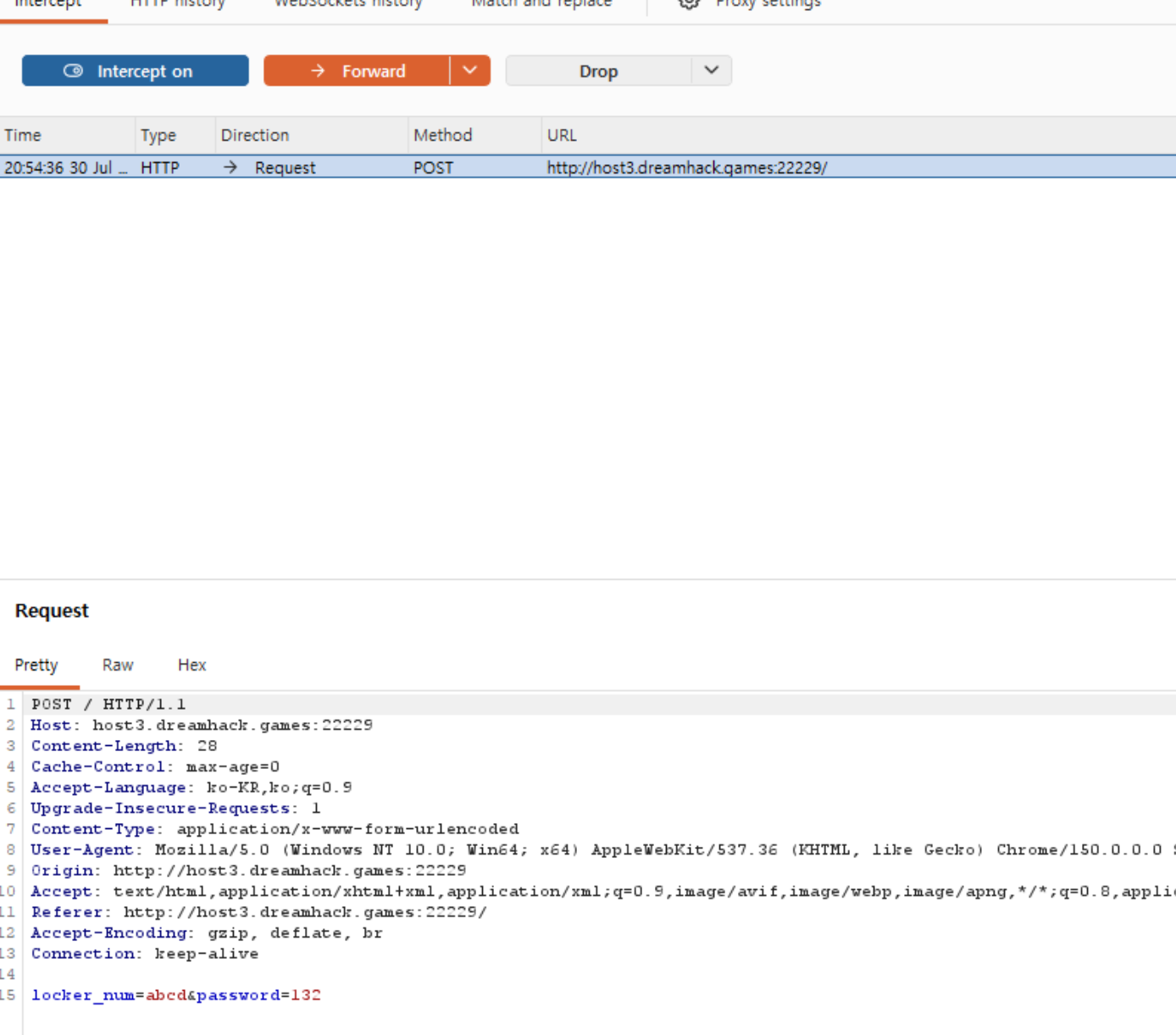Click the Origin header line
The width and height of the screenshot is (1176, 1035).
pyautogui.click(x=248, y=871)
